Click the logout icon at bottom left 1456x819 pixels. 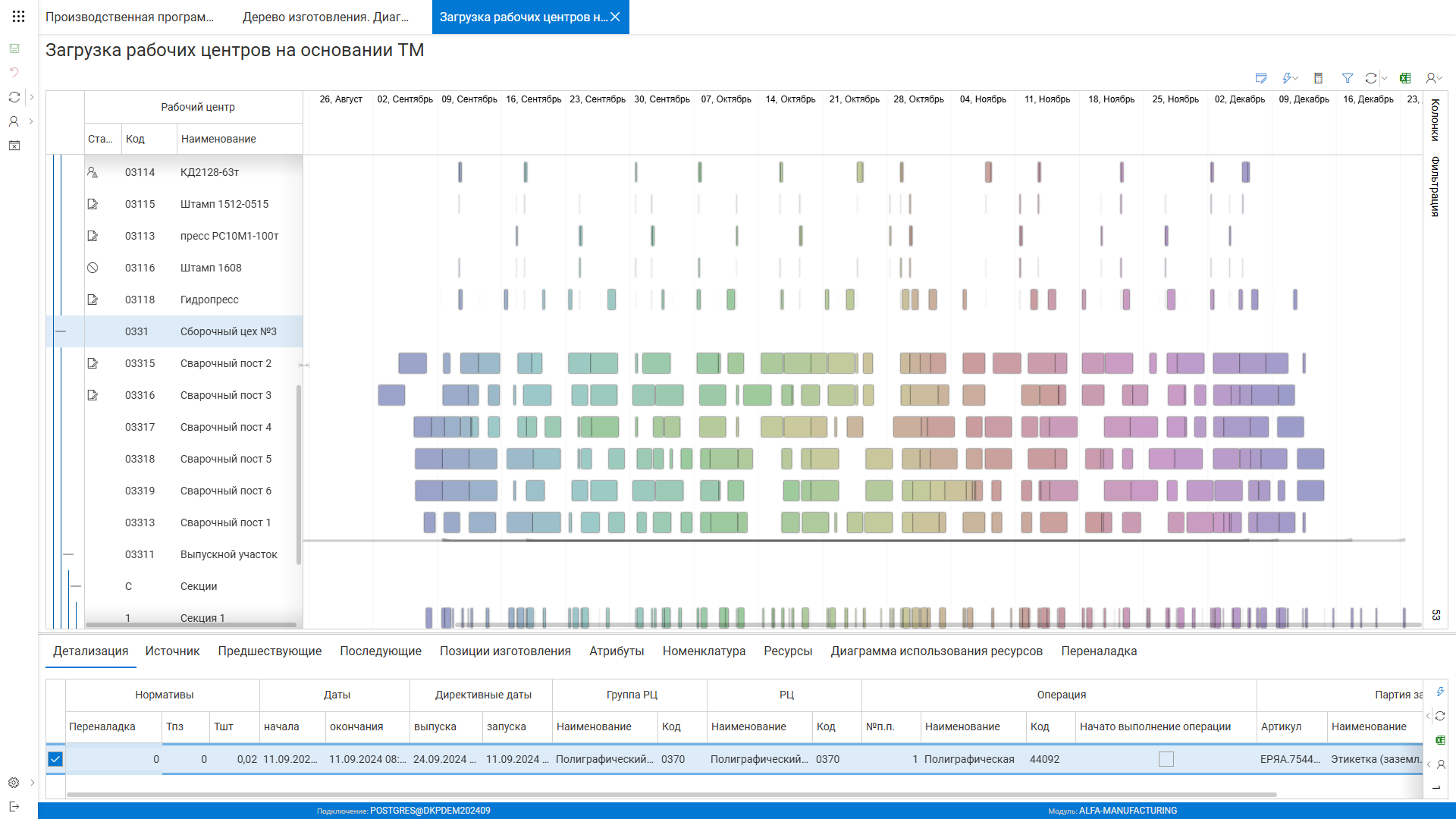tap(14, 806)
